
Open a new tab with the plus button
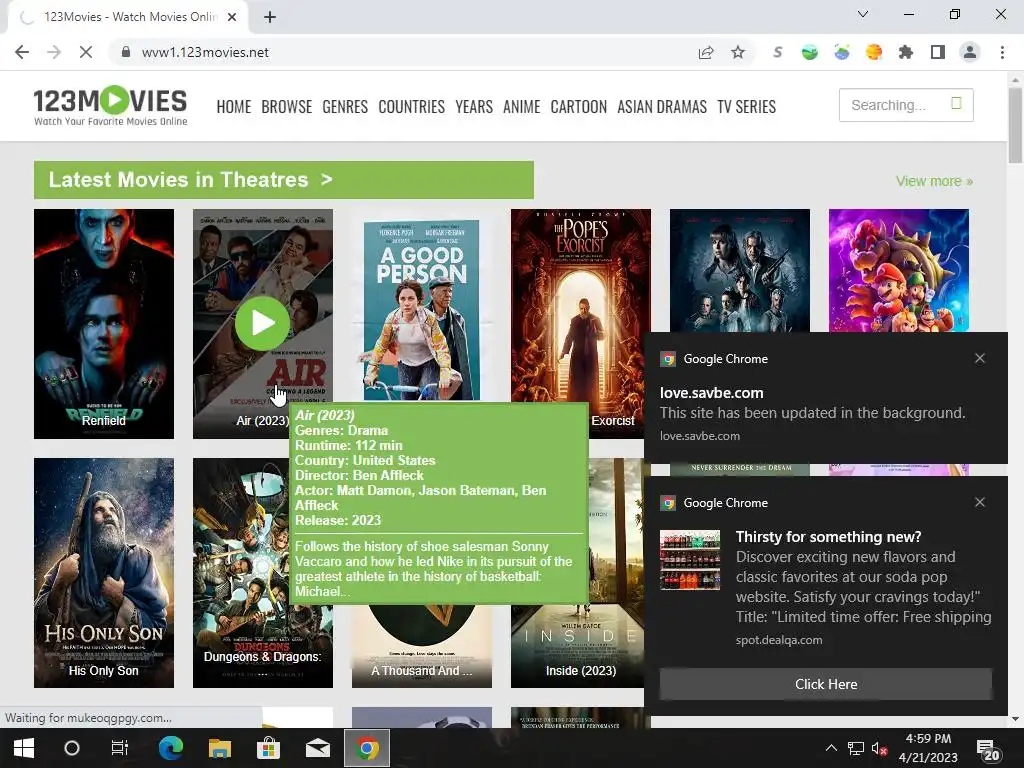270,17
